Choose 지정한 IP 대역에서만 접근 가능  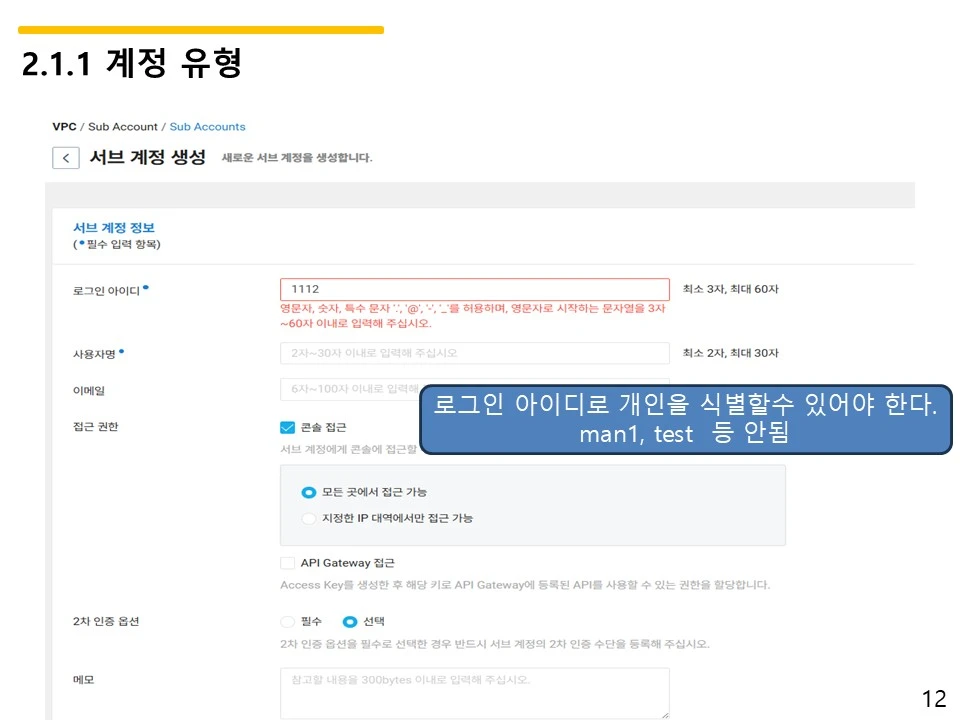308,518
